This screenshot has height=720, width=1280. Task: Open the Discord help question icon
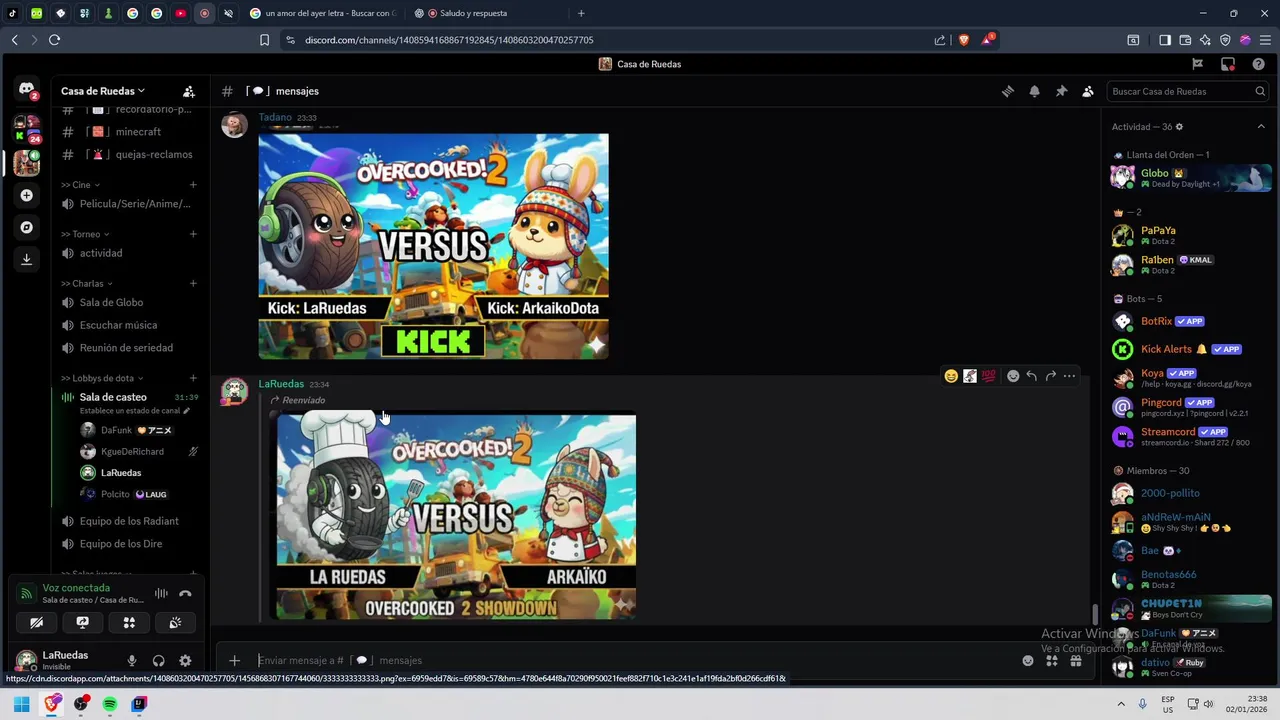(x=1258, y=64)
